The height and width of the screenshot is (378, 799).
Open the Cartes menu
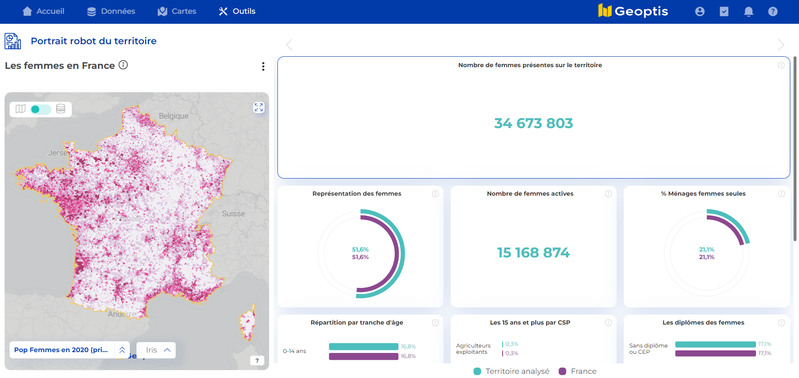click(x=177, y=11)
